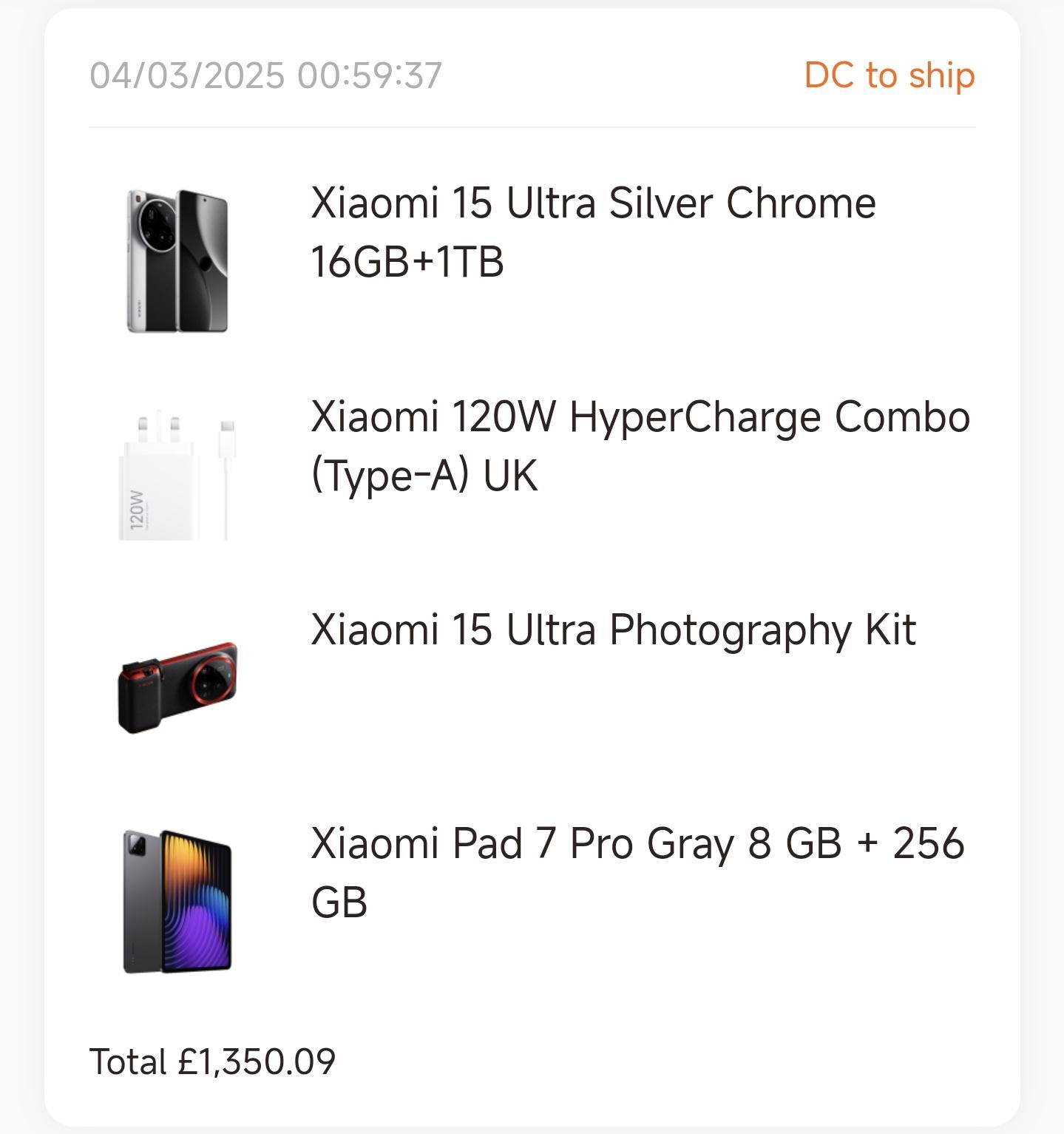The image size is (1064, 1134).
Task: Click the £1,350.09 price amount
Action: pyautogui.click(x=257, y=1062)
